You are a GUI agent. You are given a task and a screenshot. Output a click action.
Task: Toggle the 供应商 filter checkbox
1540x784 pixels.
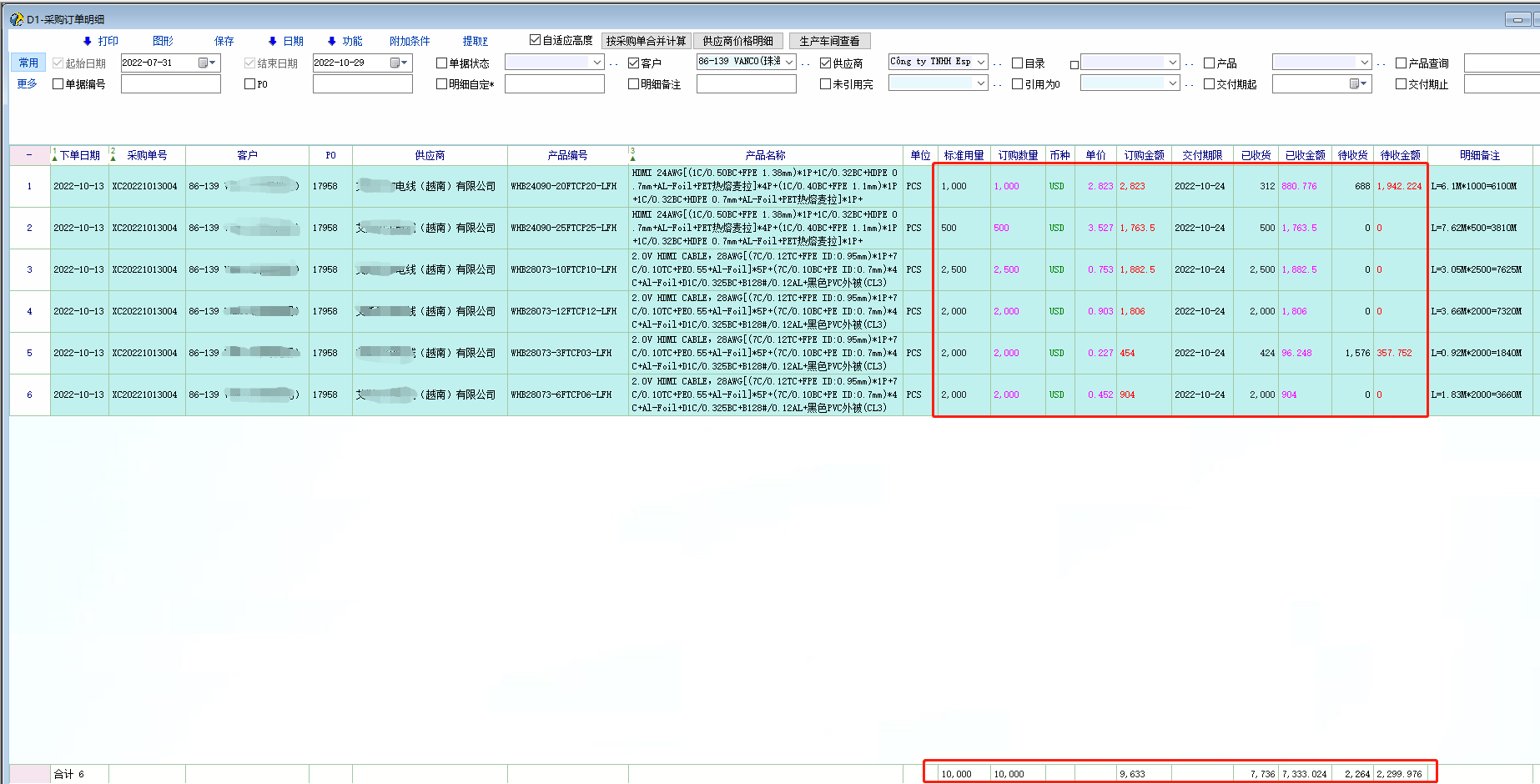click(825, 63)
